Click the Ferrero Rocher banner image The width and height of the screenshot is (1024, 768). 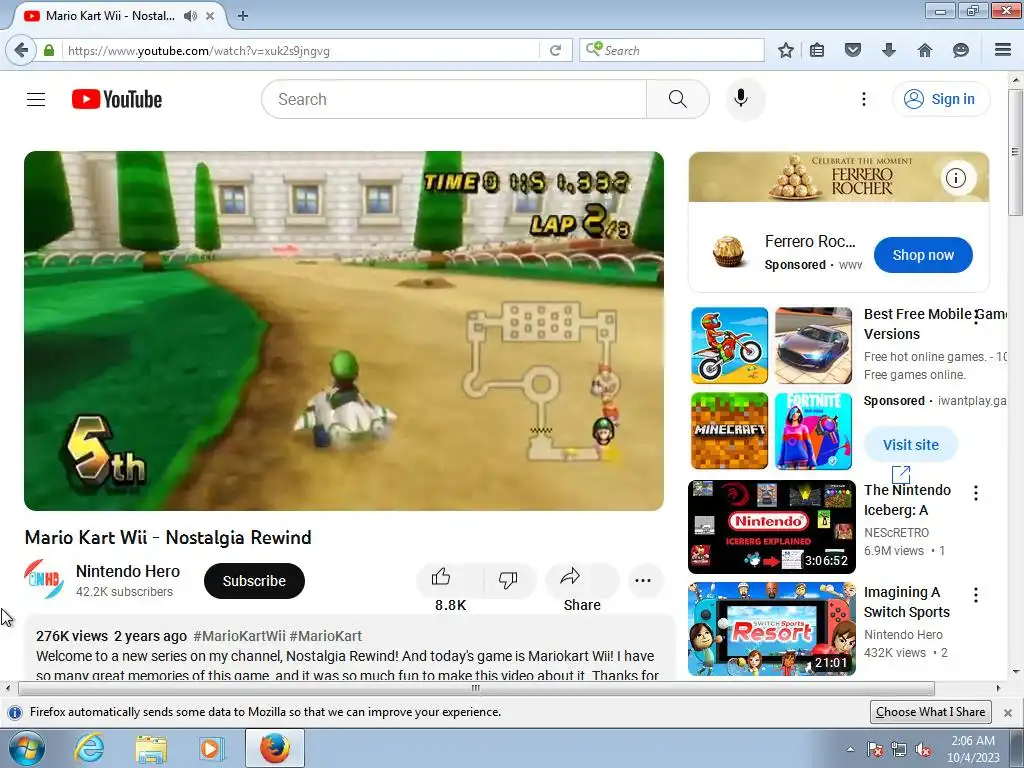(839, 177)
